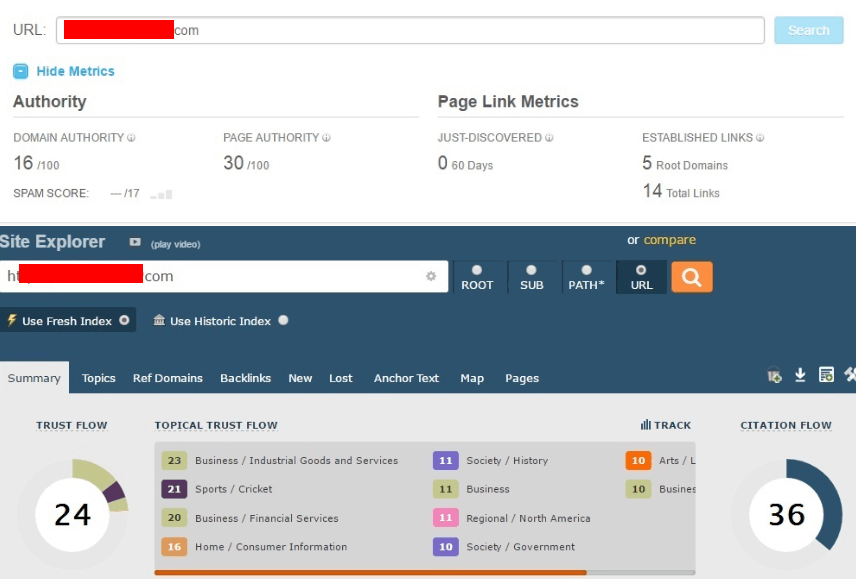Click the CITATION FLOW heading
The width and height of the screenshot is (856, 579).
(786, 425)
